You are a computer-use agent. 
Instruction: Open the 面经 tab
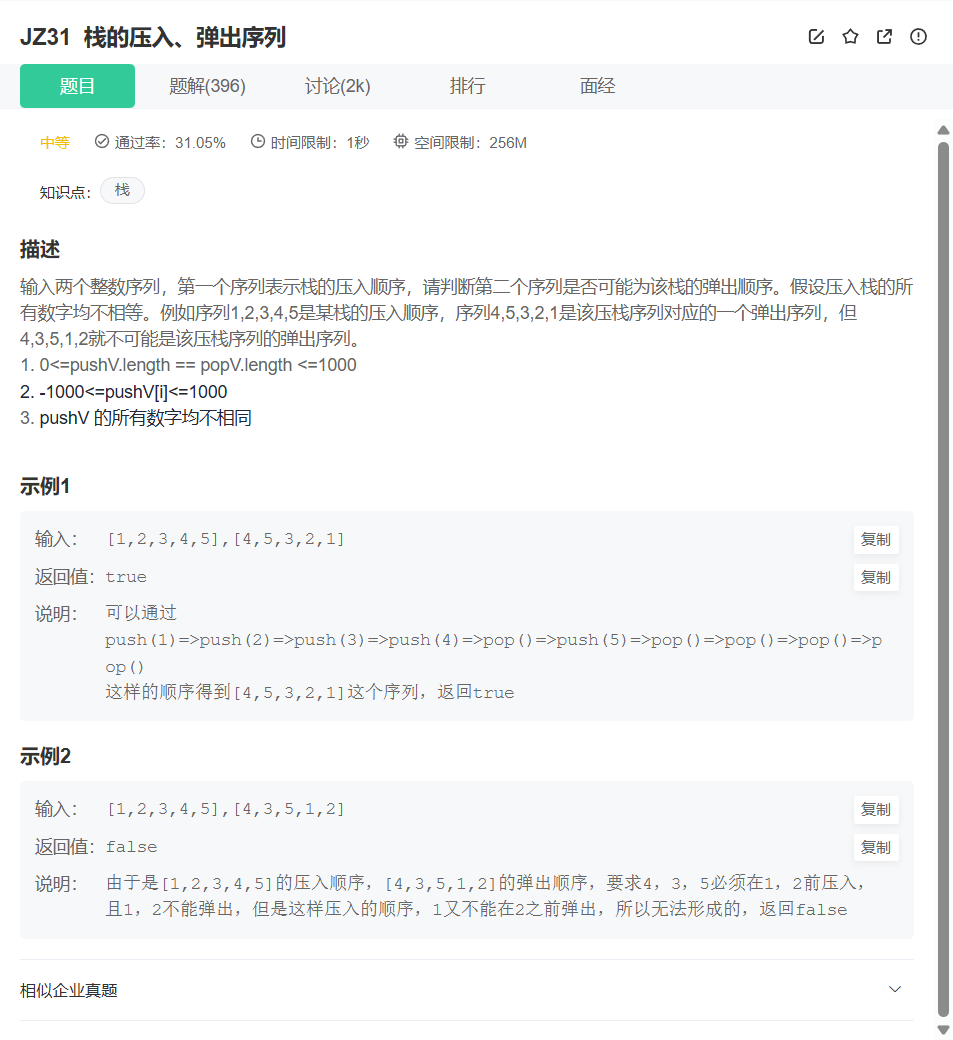click(x=598, y=86)
